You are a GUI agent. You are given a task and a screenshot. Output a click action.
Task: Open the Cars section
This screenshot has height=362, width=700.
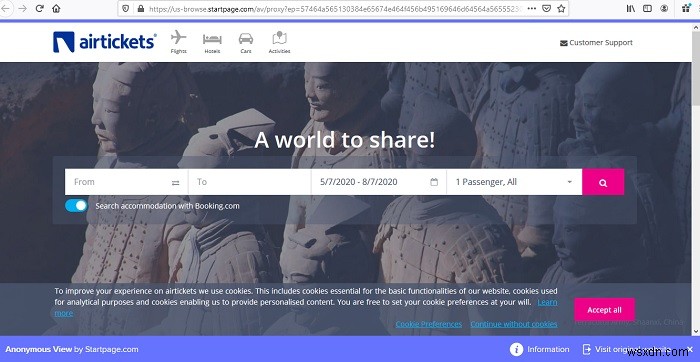pyautogui.click(x=246, y=43)
